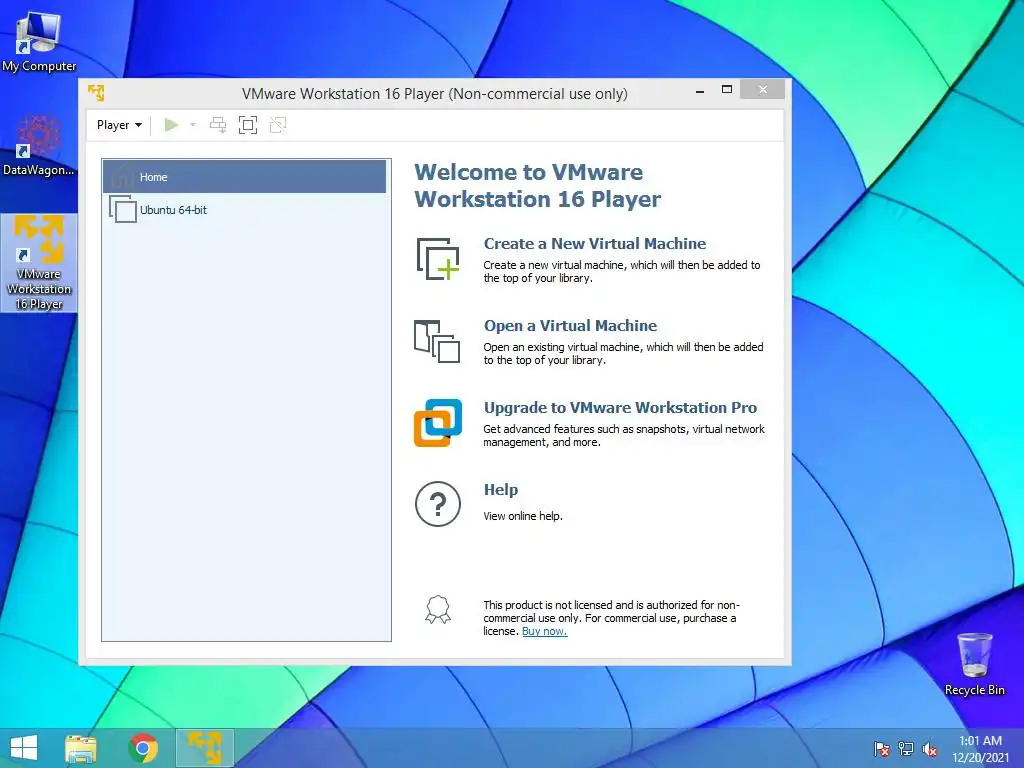Click the VMware Player taskbar button
Screen dimensions: 1024x768
[x=204, y=748]
